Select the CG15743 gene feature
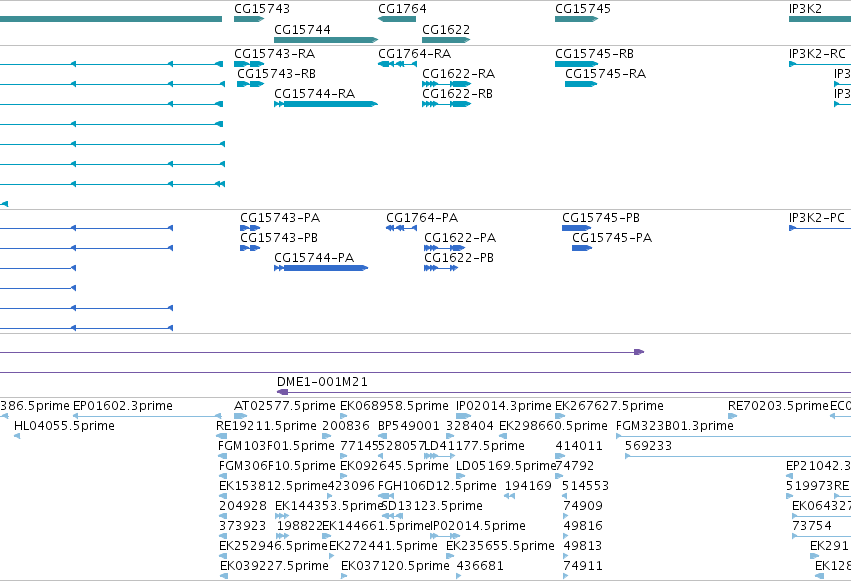The image size is (851, 581). pos(249,19)
